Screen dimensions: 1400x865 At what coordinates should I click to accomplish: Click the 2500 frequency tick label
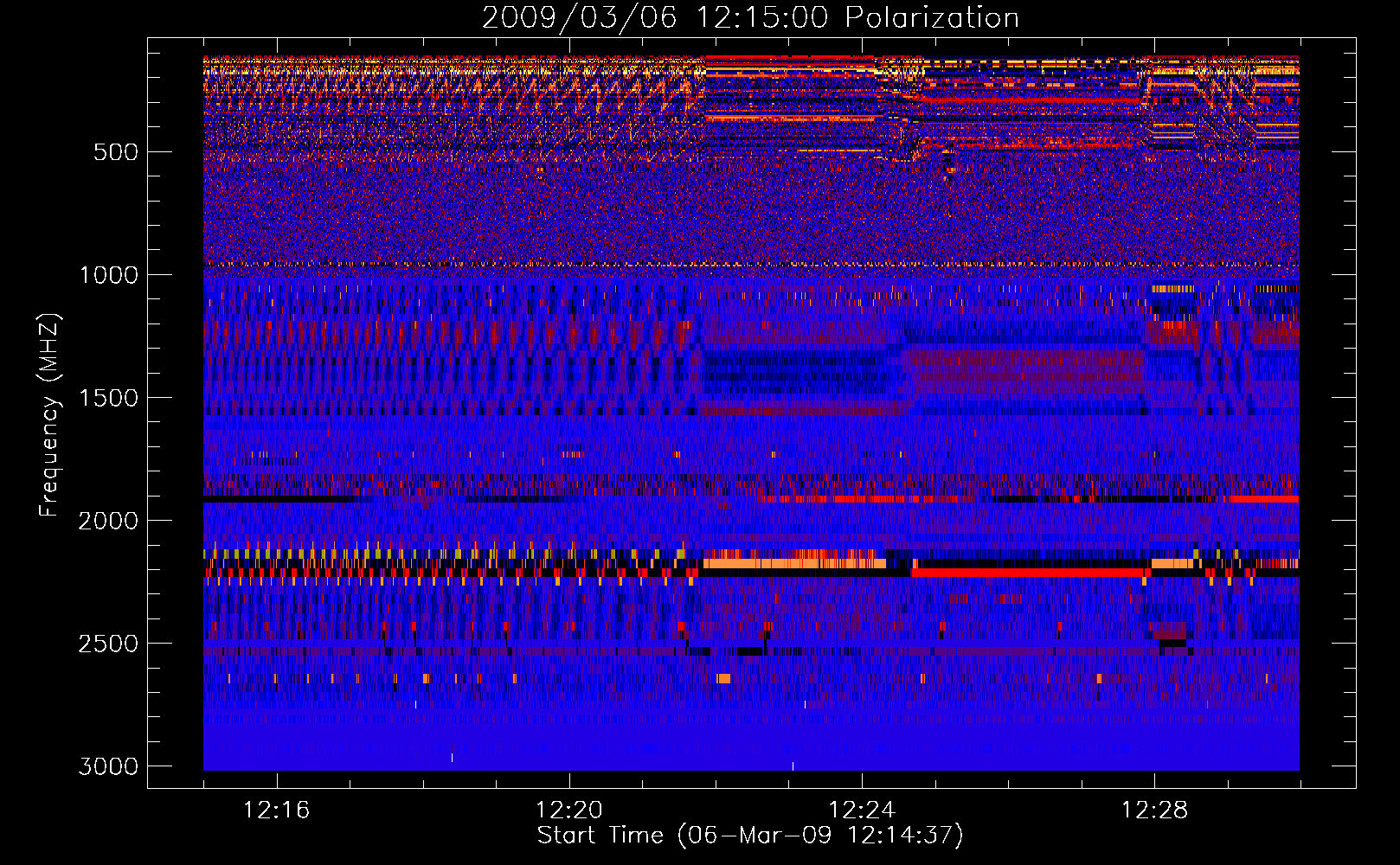pyautogui.click(x=108, y=644)
